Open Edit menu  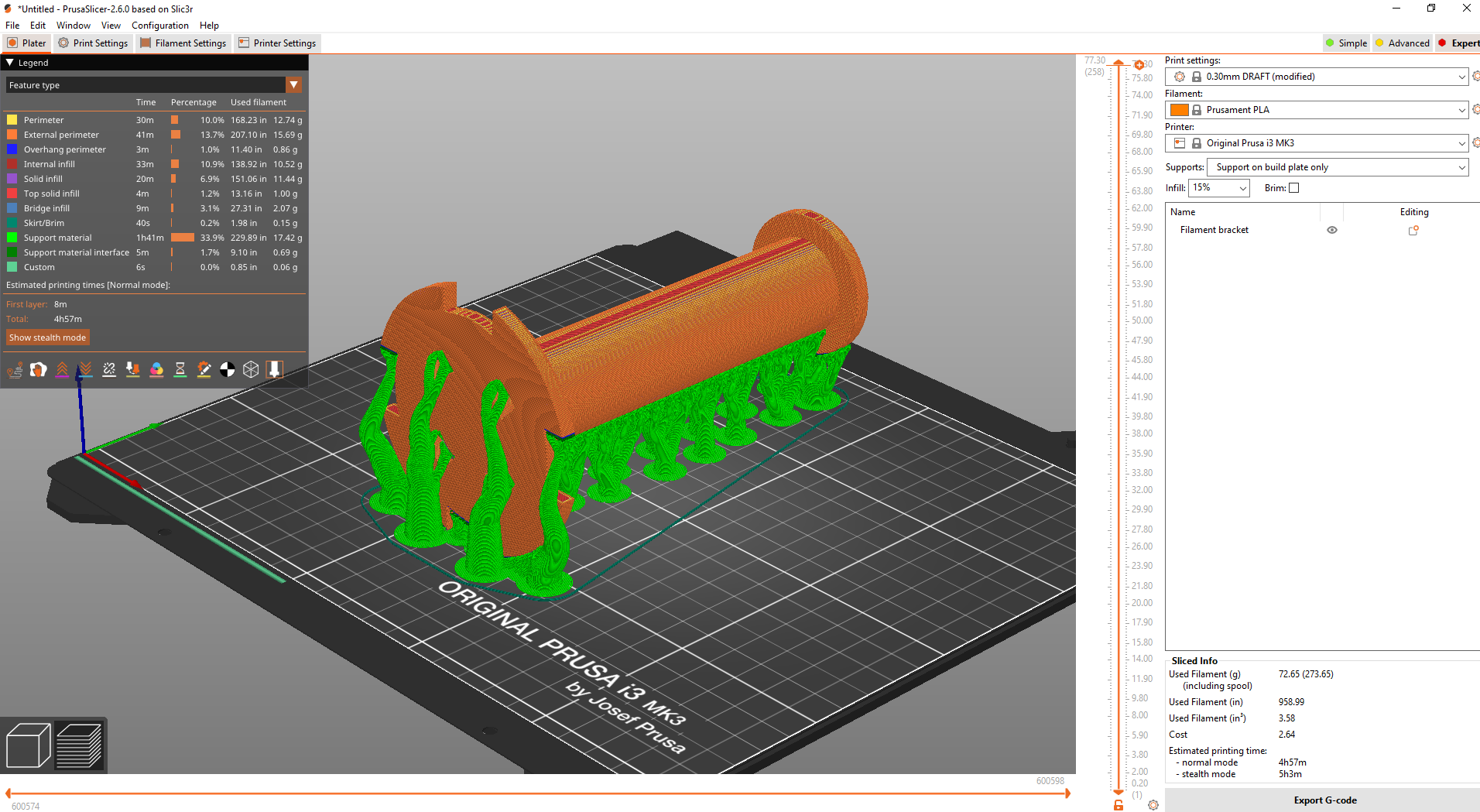[38, 26]
